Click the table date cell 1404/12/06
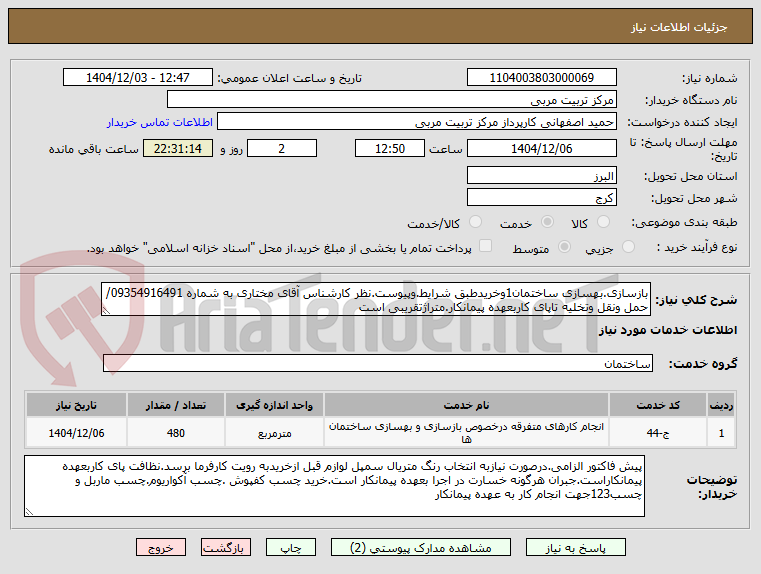The image size is (761, 574). [76, 433]
